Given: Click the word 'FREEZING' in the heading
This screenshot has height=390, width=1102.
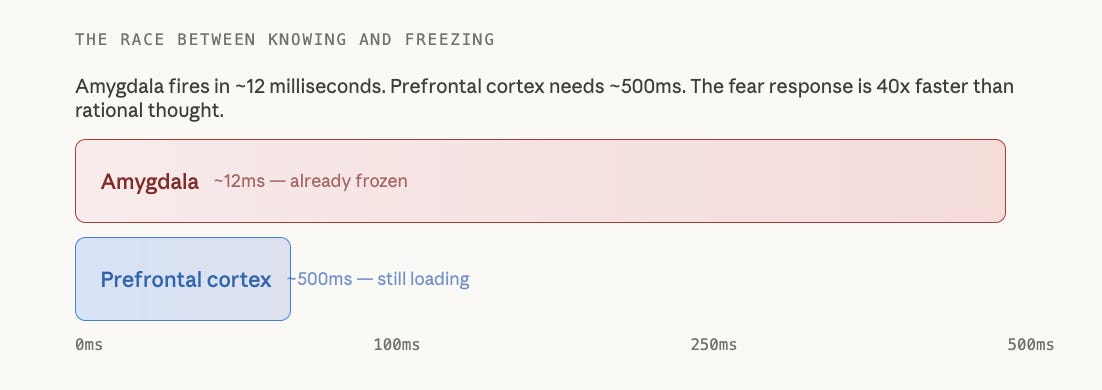Looking at the screenshot, I should tap(450, 39).
